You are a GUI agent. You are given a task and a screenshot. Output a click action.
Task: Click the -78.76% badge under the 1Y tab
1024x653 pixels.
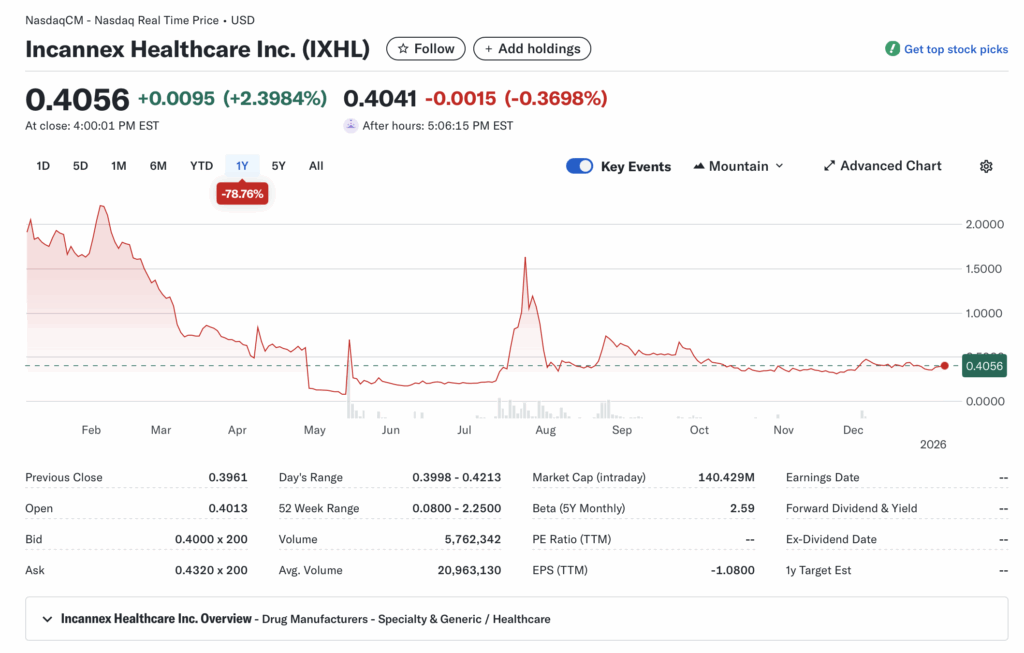[x=242, y=193]
